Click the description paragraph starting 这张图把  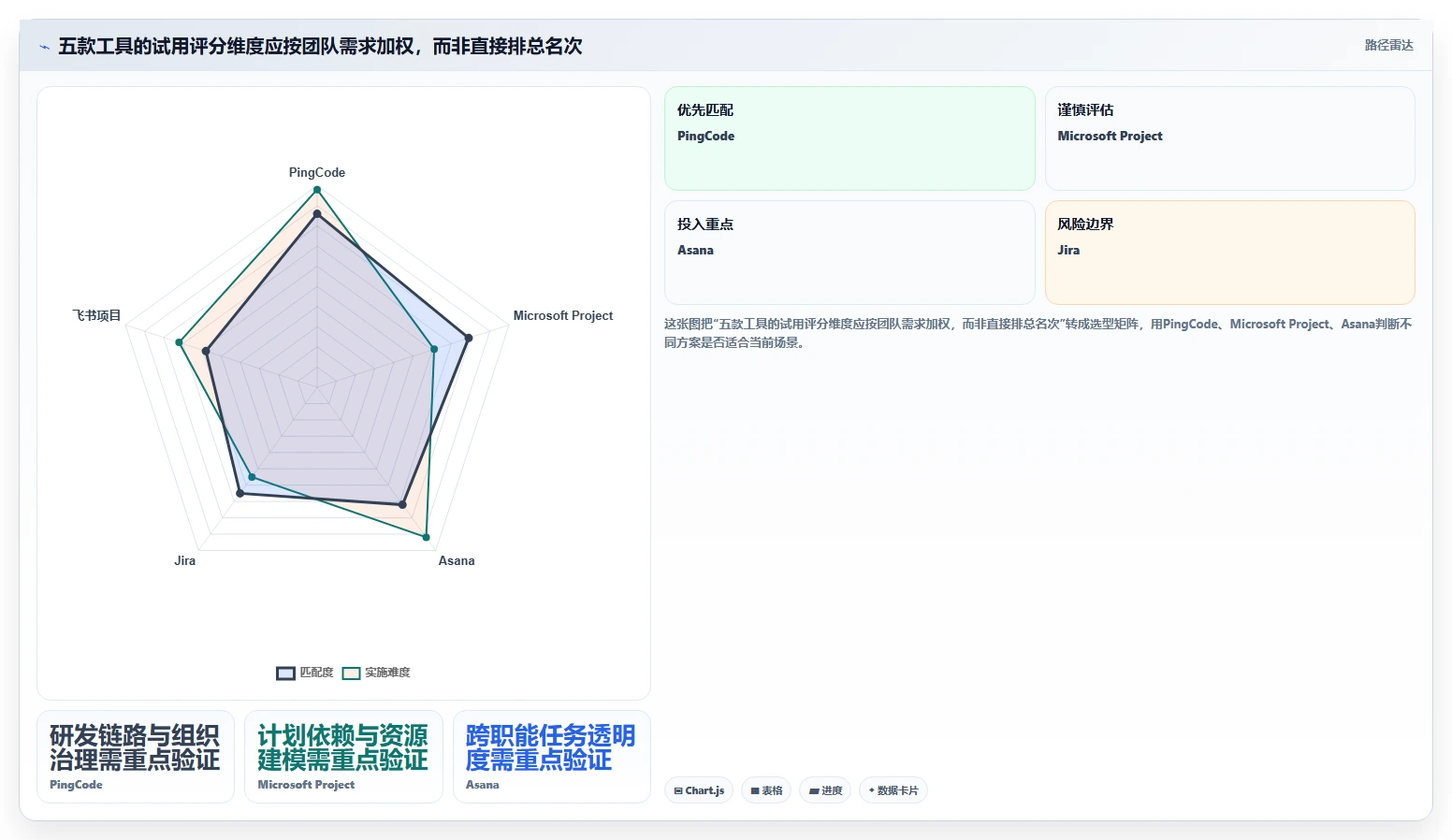[1038, 333]
